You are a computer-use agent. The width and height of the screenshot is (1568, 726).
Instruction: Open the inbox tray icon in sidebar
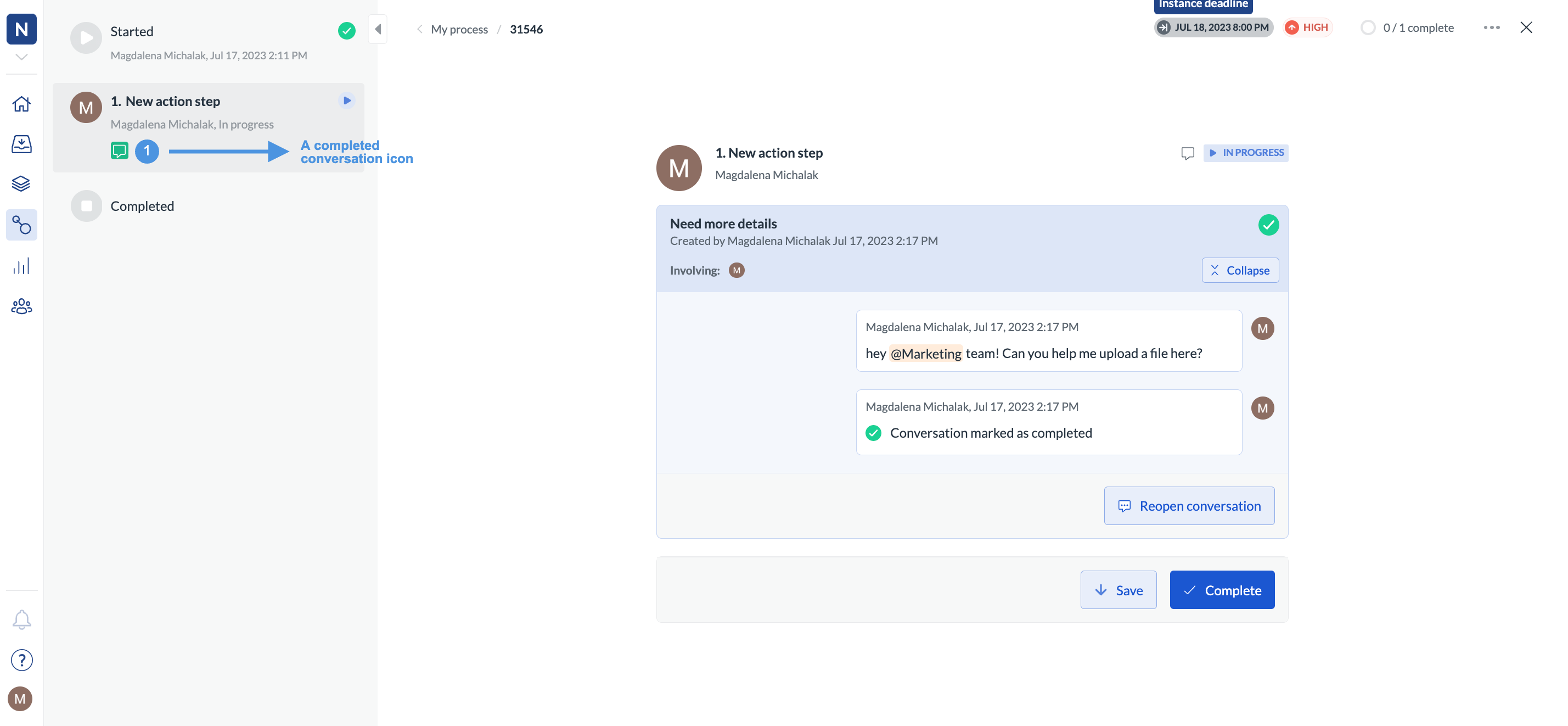coord(21,144)
